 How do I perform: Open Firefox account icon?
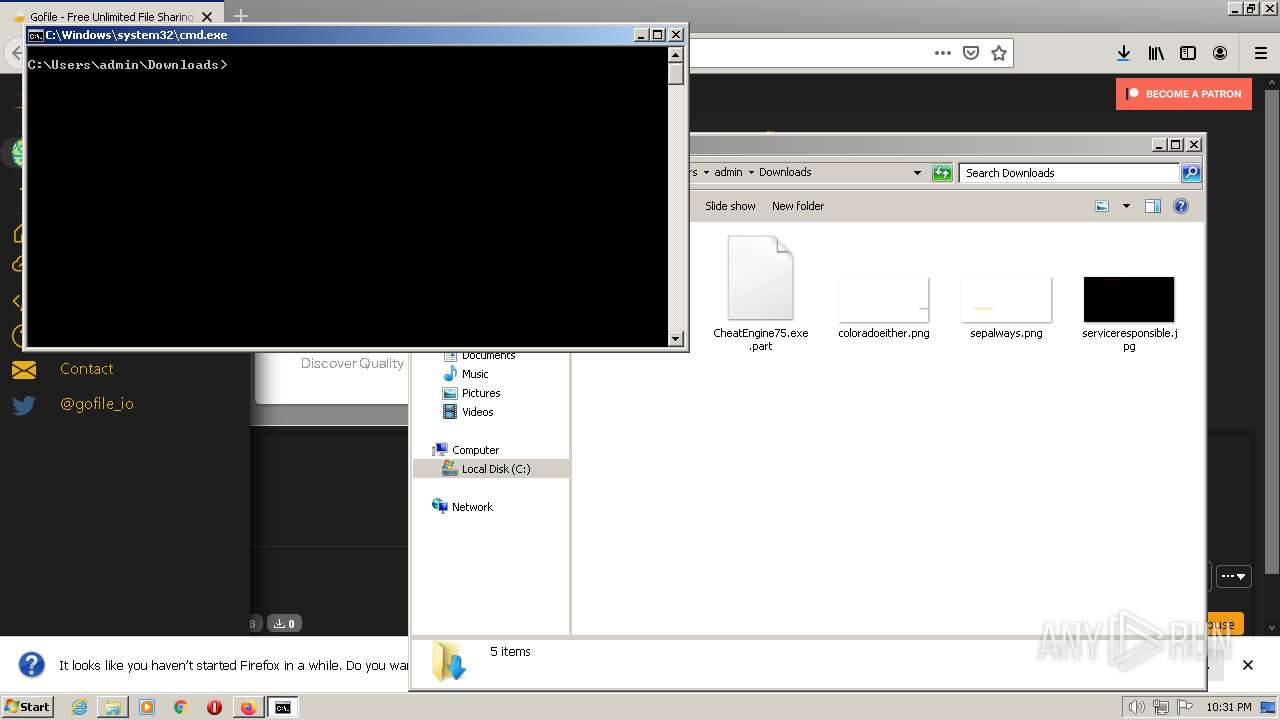coord(1220,53)
